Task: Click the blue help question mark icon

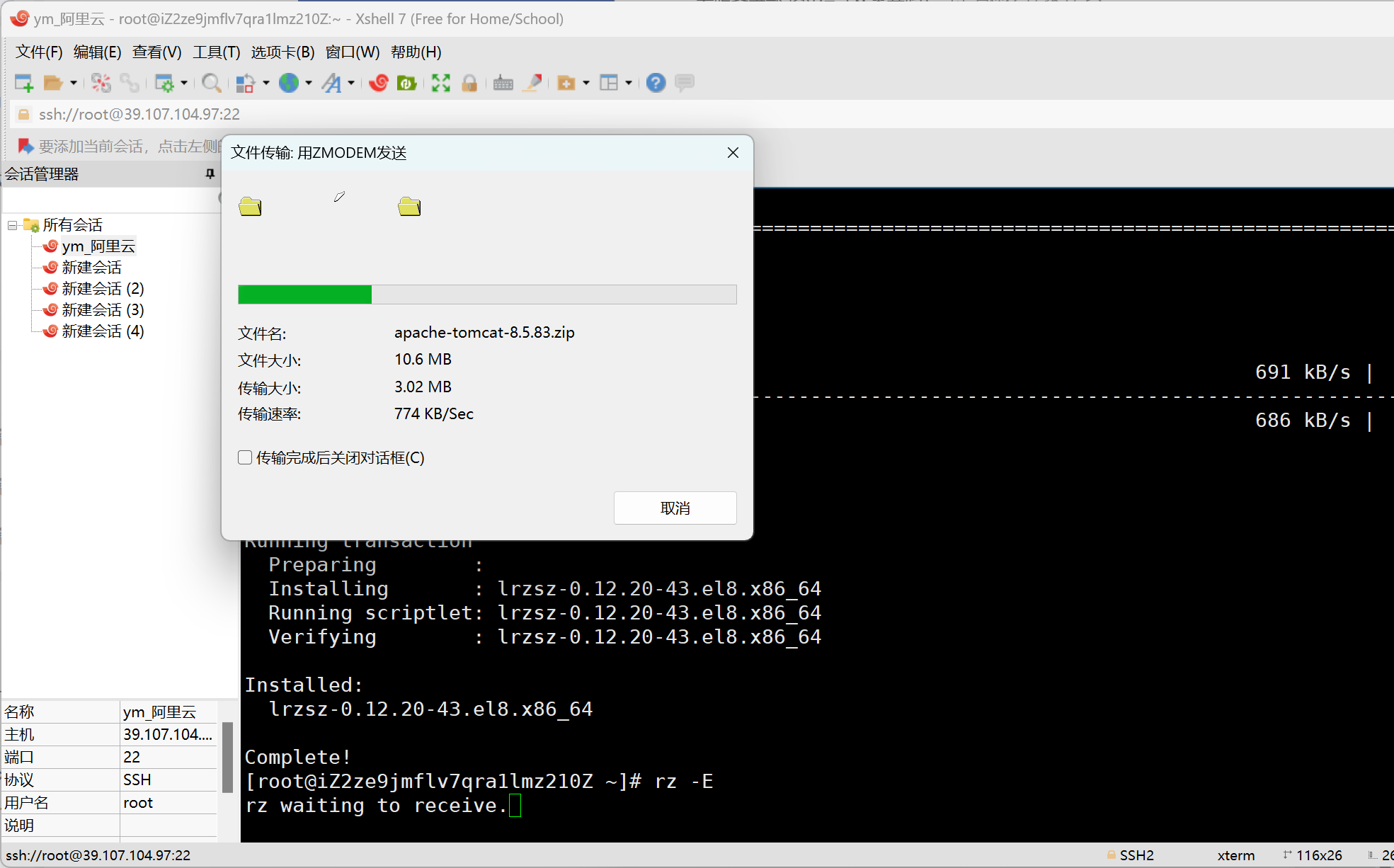Action: click(x=656, y=83)
